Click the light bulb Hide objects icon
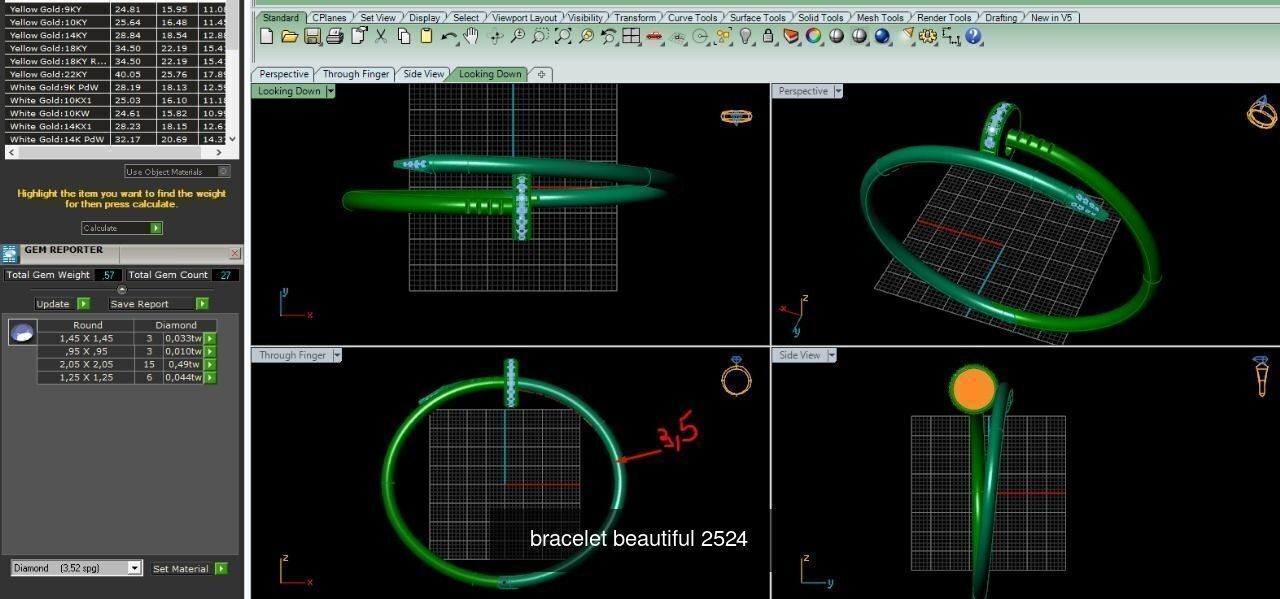 (745, 36)
